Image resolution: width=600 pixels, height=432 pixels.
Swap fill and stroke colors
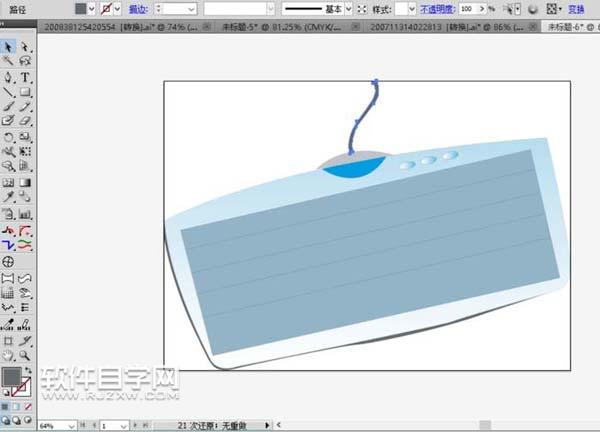(28, 370)
